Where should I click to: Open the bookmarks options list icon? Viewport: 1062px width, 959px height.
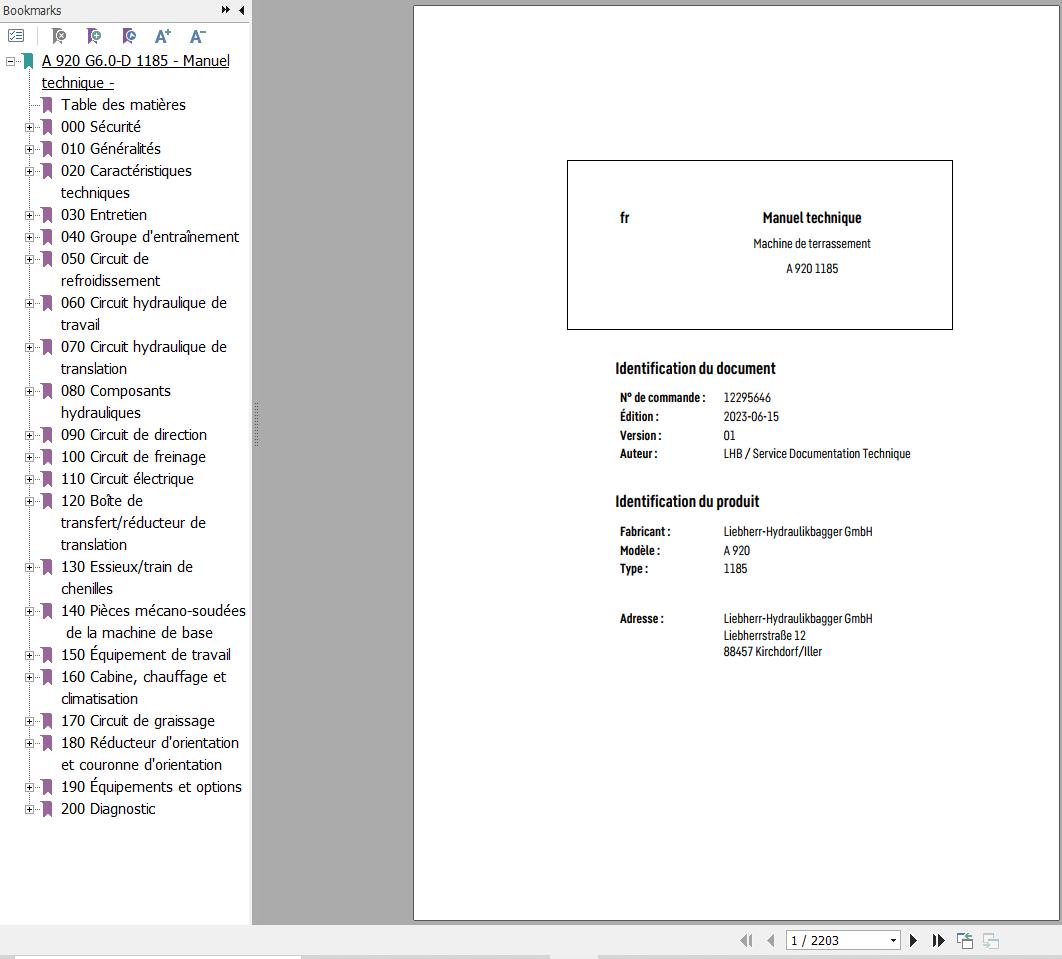tap(16, 35)
